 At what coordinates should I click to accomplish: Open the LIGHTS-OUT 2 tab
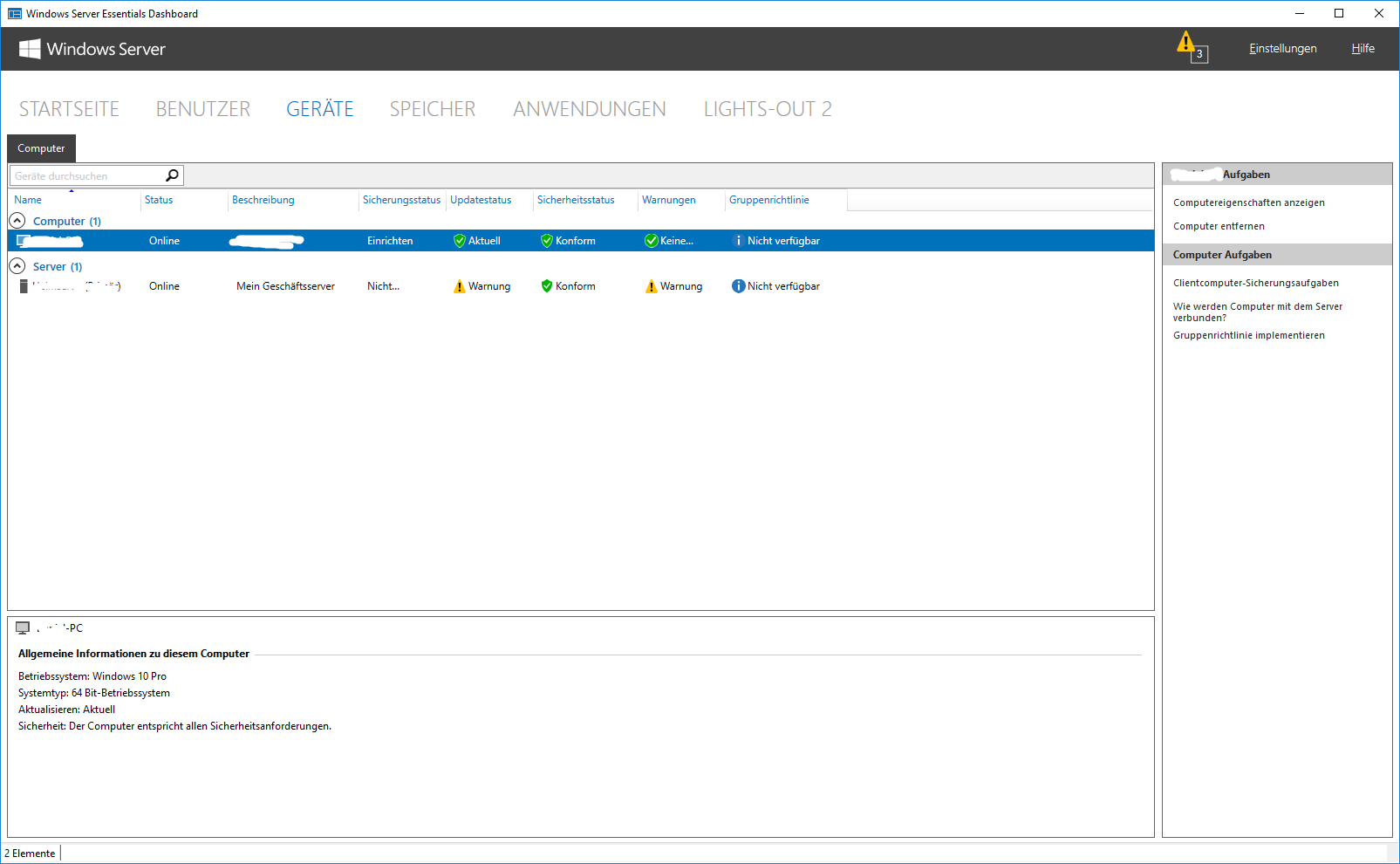(x=768, y=109)
